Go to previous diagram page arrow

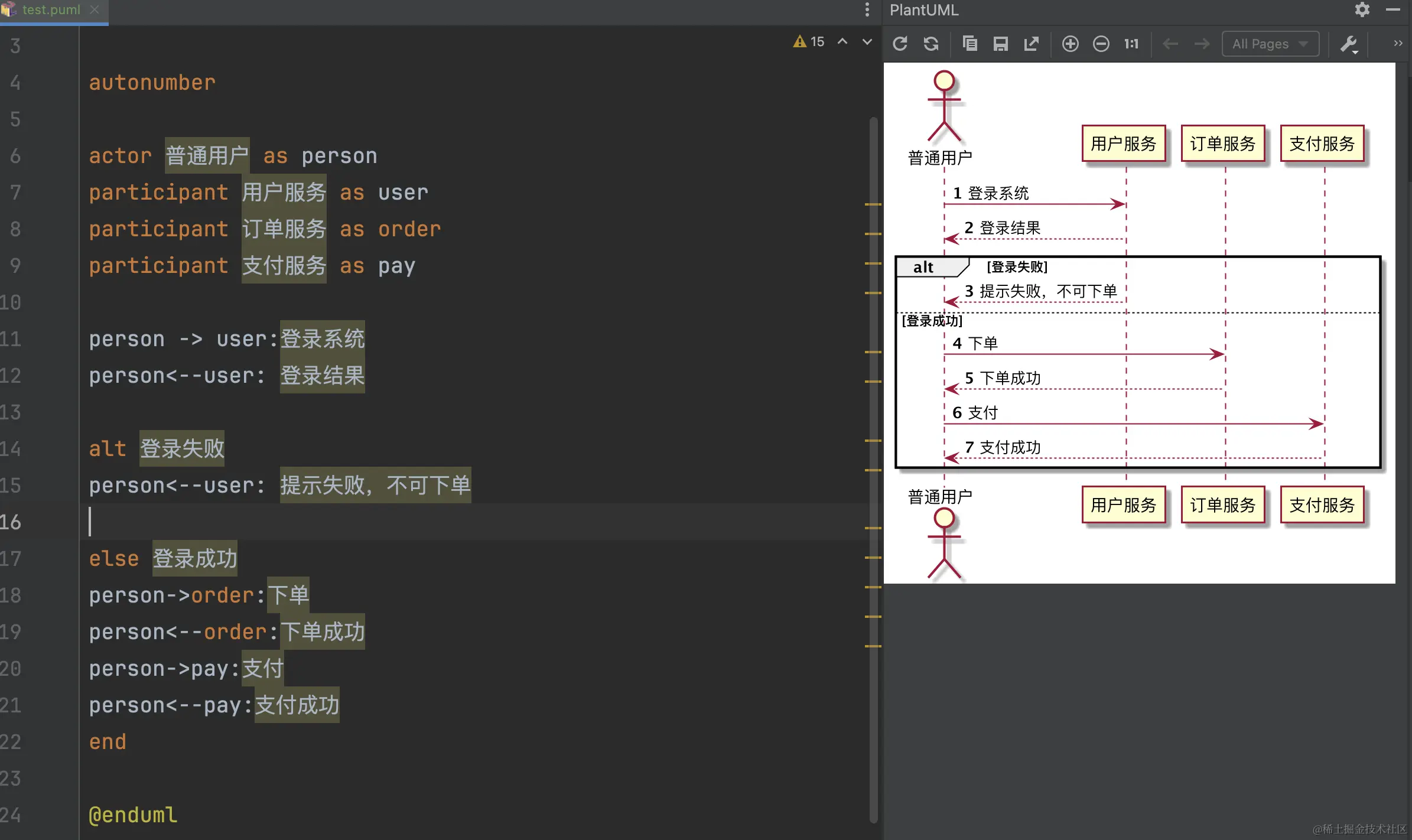(x=1170, y=44)
